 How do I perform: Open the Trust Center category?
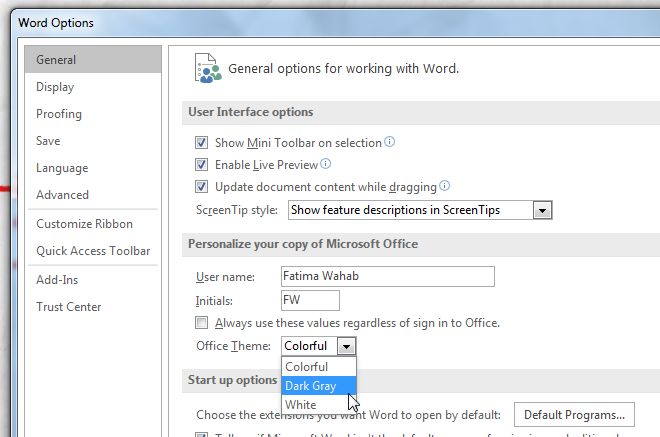69,307
